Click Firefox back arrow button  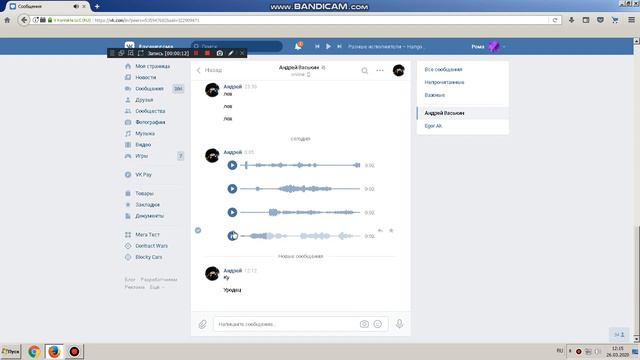click(24, 20)
